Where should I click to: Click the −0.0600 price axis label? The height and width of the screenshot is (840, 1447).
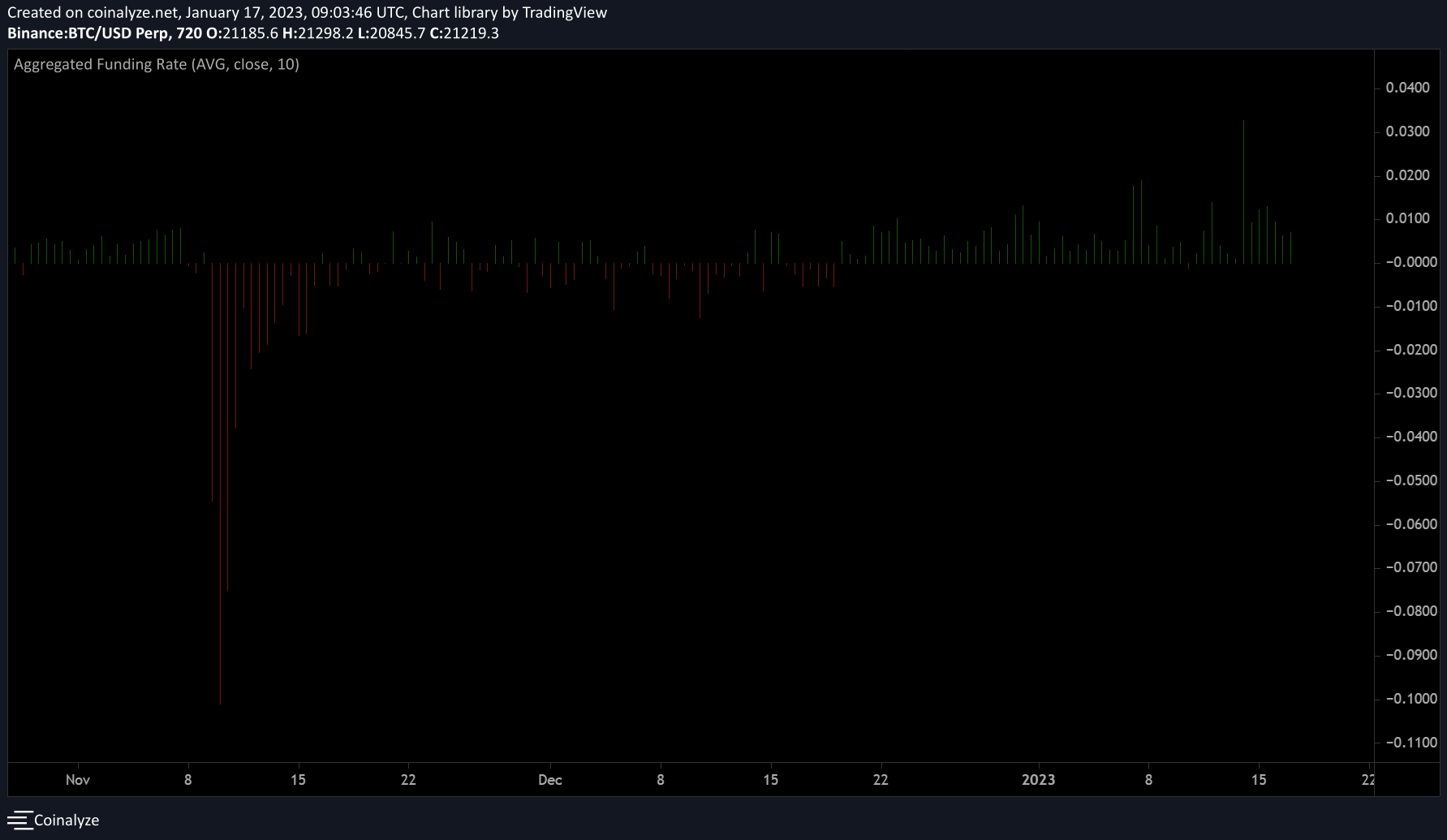pos(1410,524)
